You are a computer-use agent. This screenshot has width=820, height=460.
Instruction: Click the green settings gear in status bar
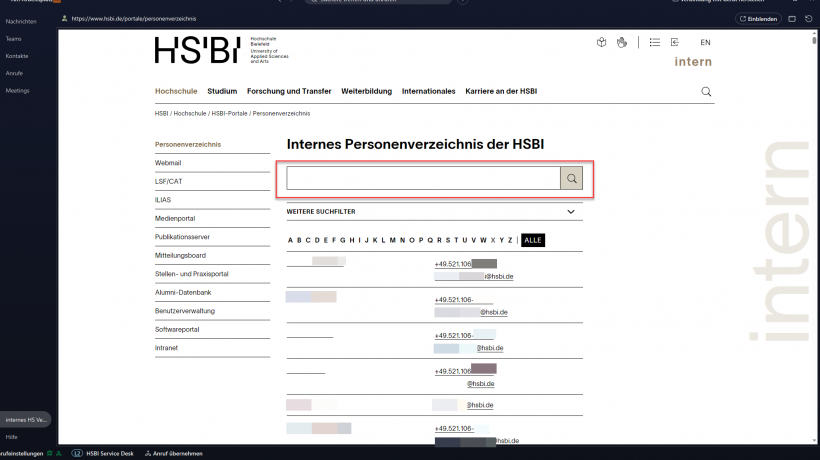(x=50, y=453)
